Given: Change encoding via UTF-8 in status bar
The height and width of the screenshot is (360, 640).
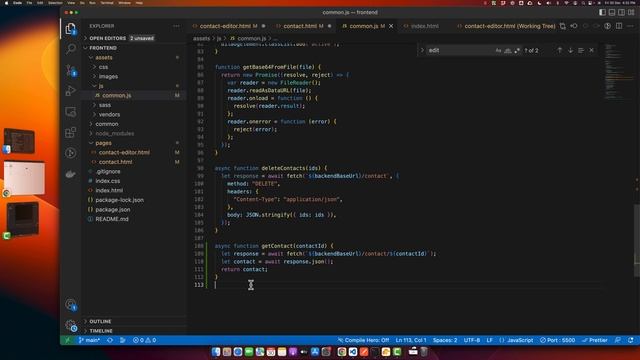Looking at the screenshot, I should click(472, 340).
